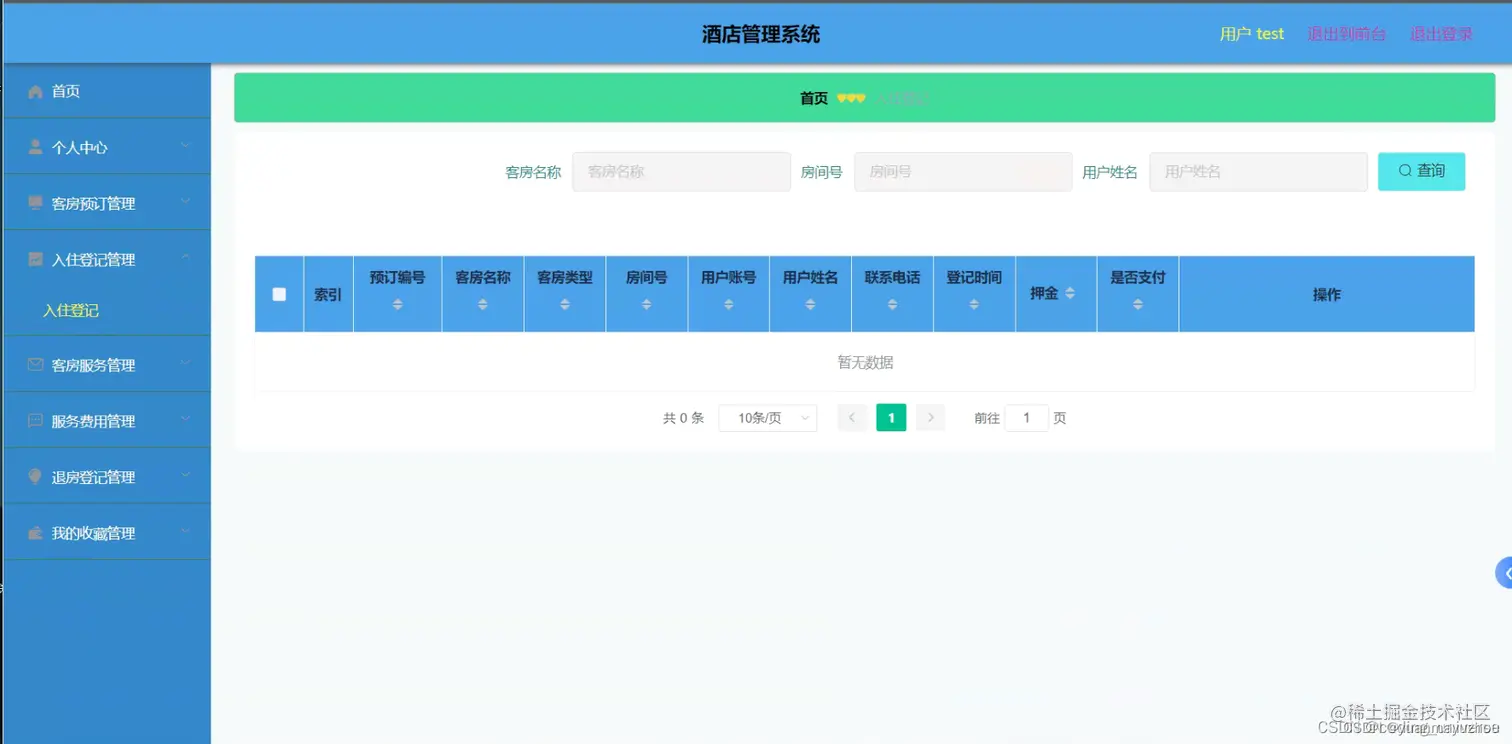Click the 操作 column header
1512x744 pixels.
[1327, 294]
